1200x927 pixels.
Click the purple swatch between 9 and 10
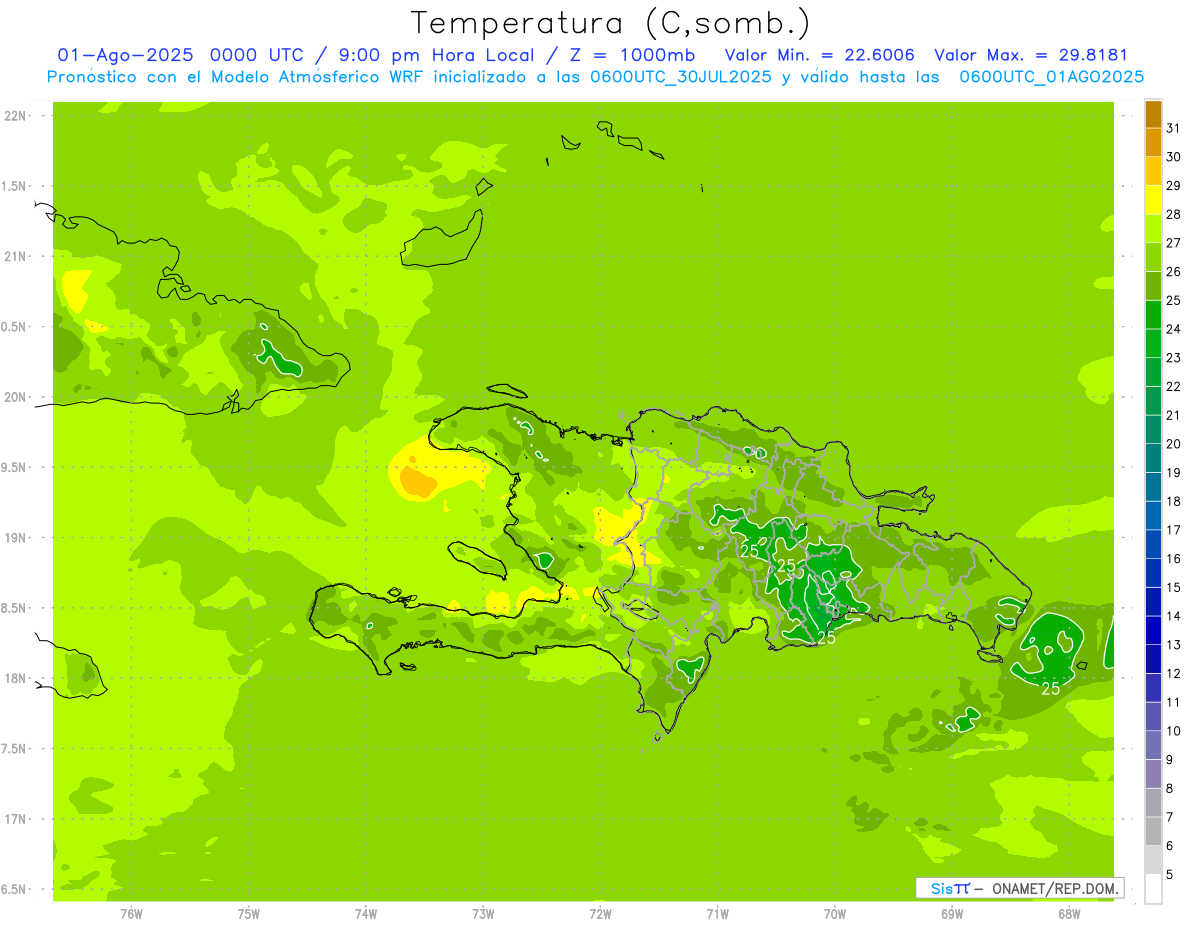pyautogui.click(x=1153, y=745)
